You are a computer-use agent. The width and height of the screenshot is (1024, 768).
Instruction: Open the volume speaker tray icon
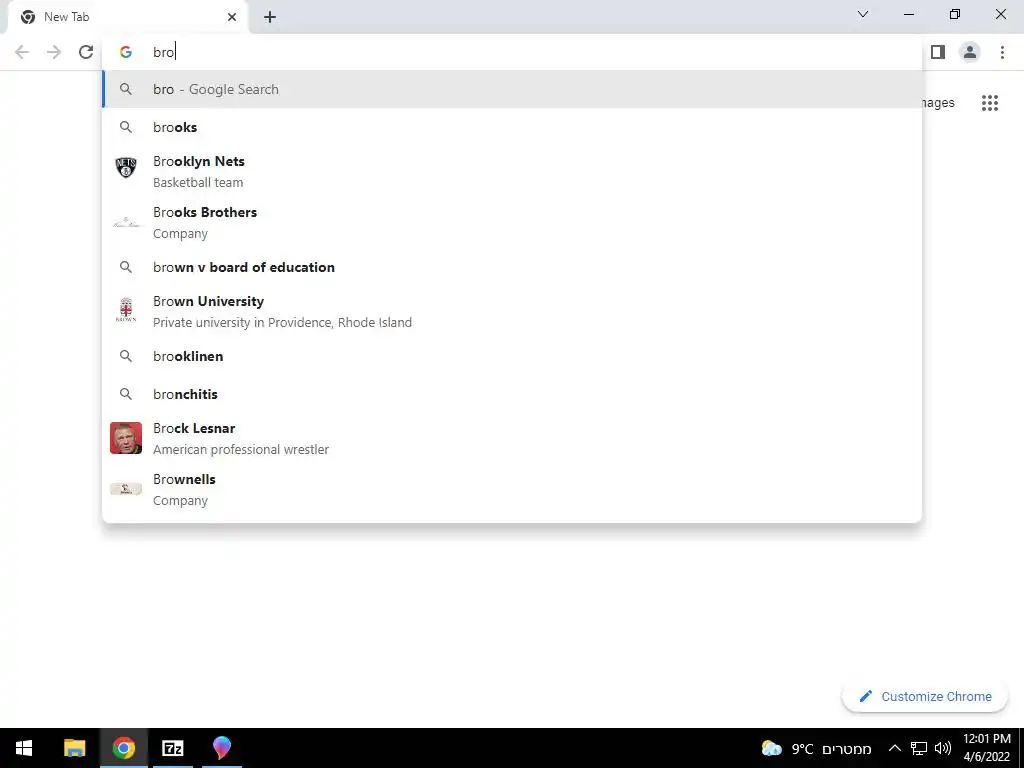942,748
